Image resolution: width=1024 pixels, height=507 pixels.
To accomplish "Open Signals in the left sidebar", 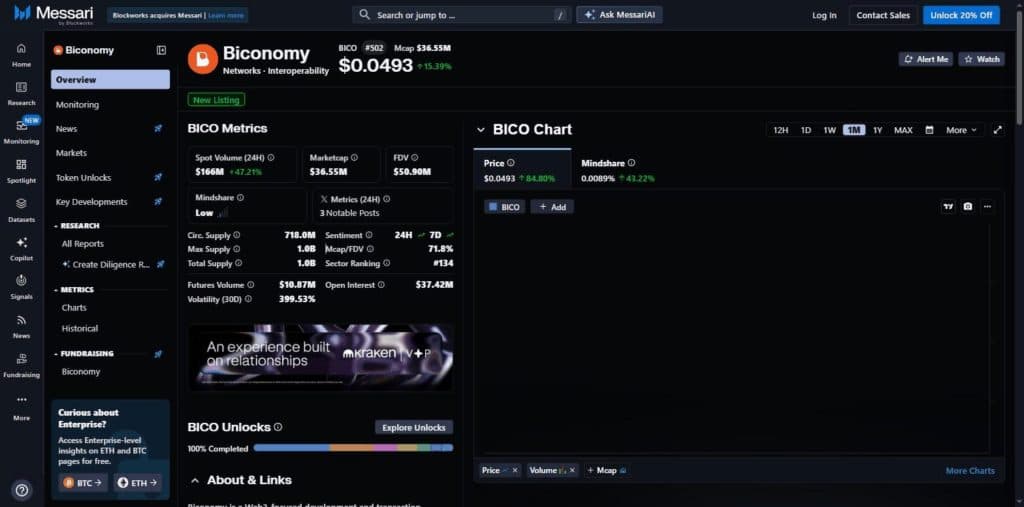I will coord(22,287).
